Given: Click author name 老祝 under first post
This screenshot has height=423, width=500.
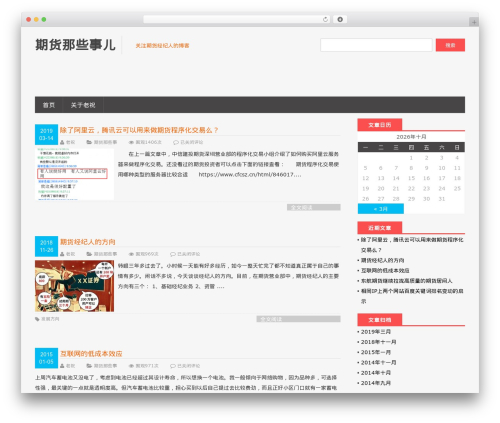Looking at the screenshot, I should [x=70, y=142].
